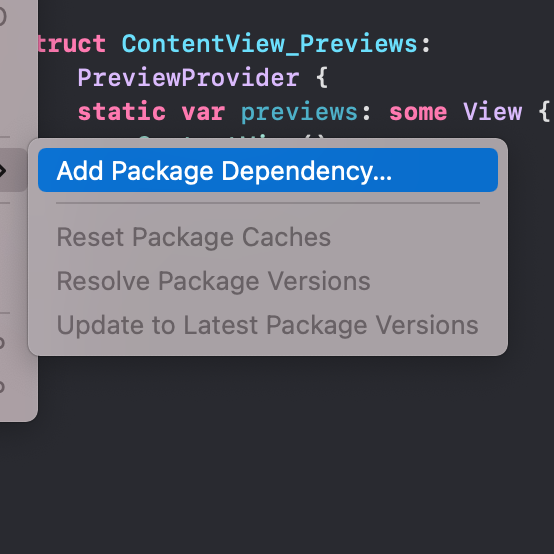Image resolution: width=554 pixels, height=554 pixels.
Task: Click the struct keyword in code editor
Action: point(72,44)
